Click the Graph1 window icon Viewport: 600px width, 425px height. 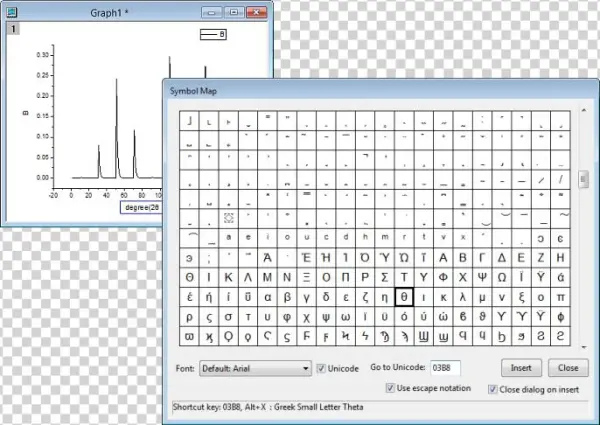(11, 12)
